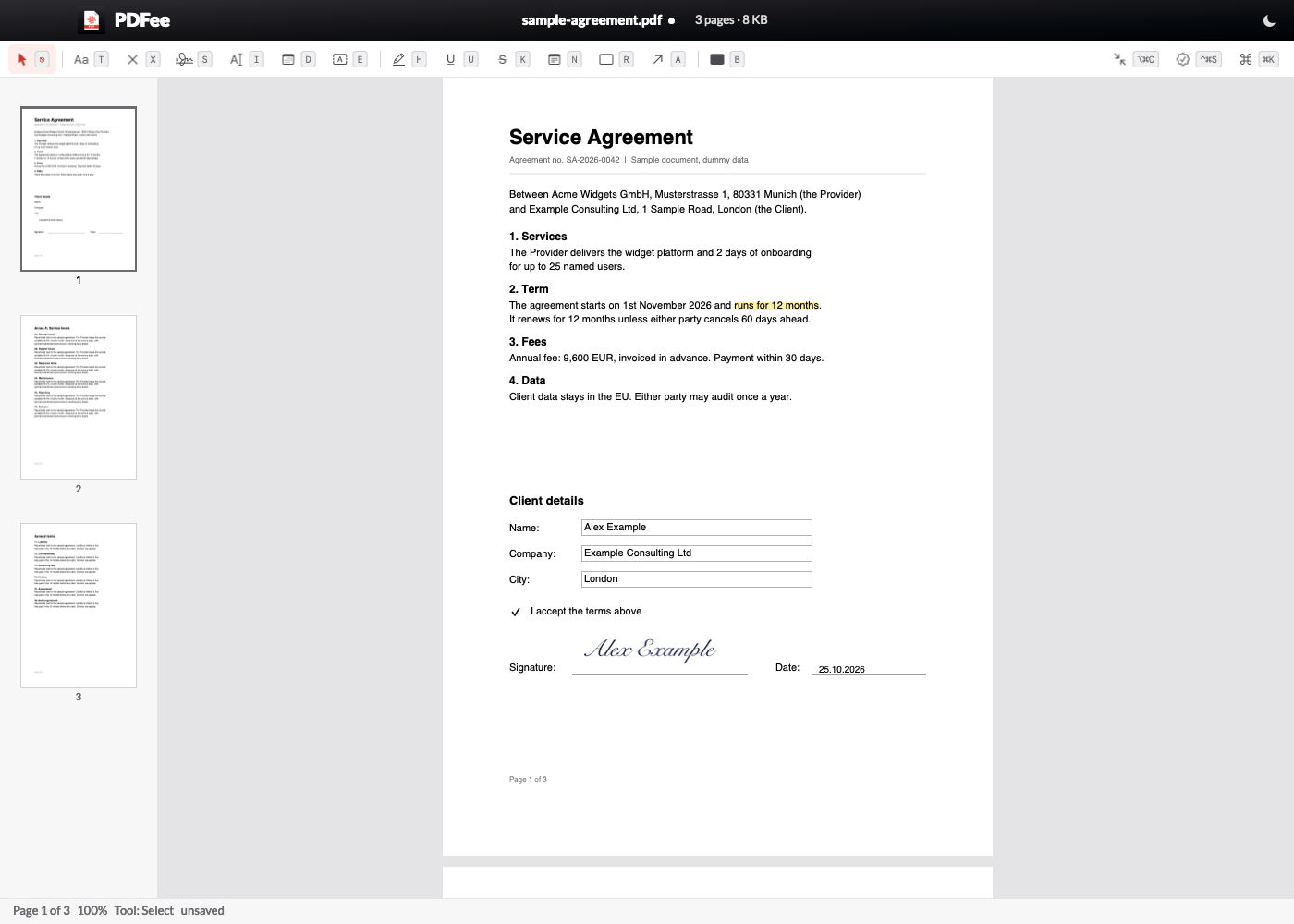
Task: Click '3 pages · 8 KB' in the title bar
Action: (731, 20)
